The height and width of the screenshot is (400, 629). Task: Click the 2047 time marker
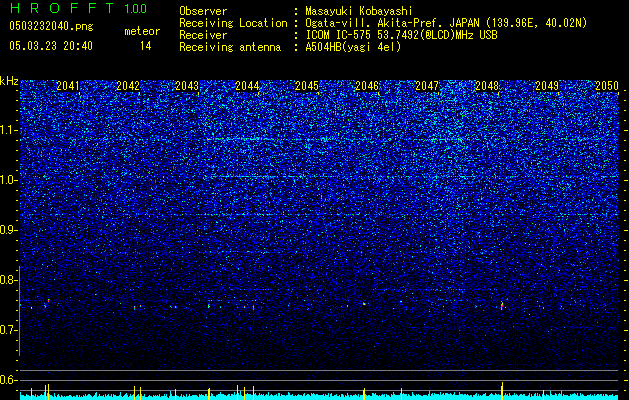[x=427, y=86]
